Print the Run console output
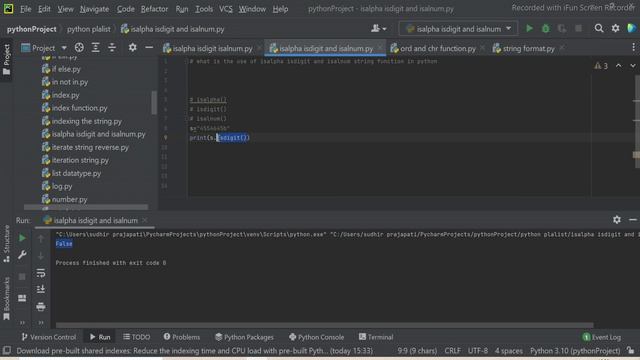Screen dimensions: 640x360 (41, 307)
